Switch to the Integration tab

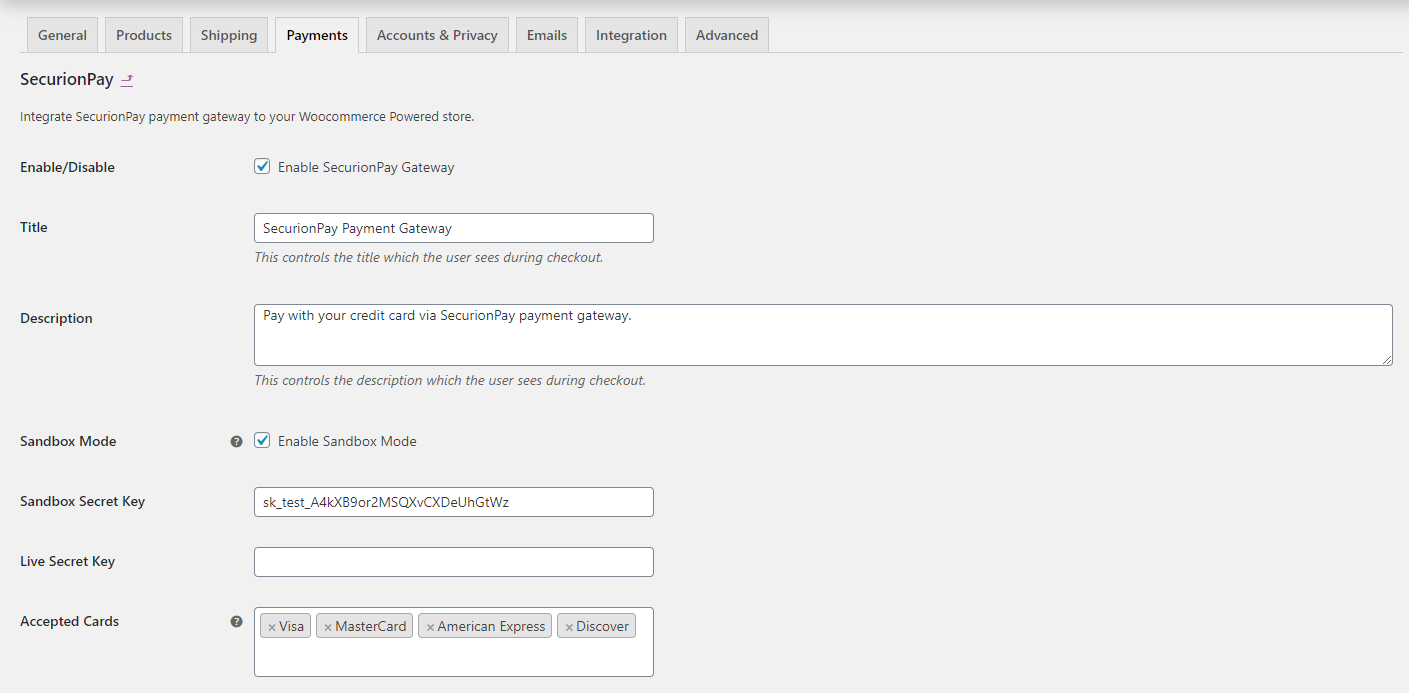631,35
